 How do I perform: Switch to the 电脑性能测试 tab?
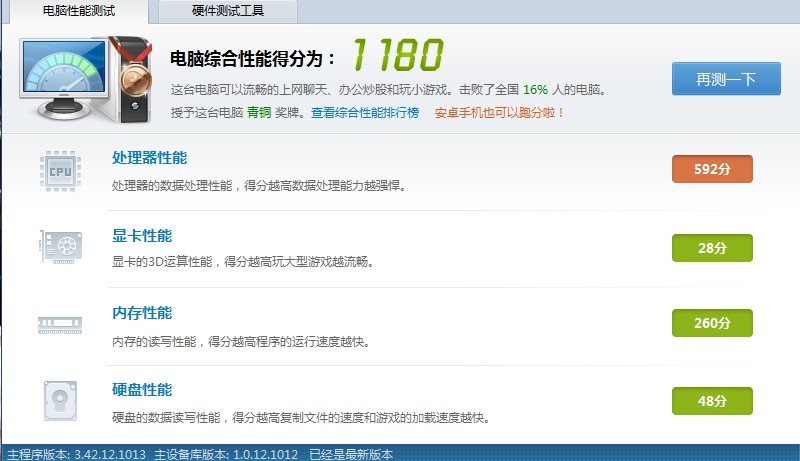click(x=78, y=11)
